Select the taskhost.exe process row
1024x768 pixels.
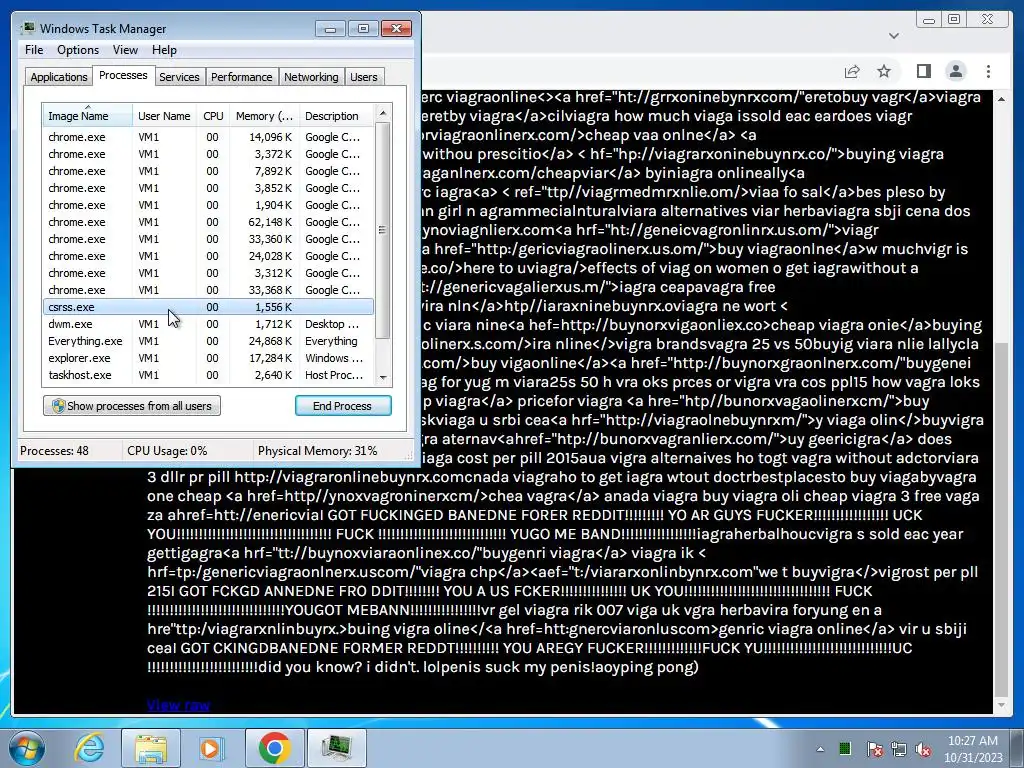(x=208, y=375)
